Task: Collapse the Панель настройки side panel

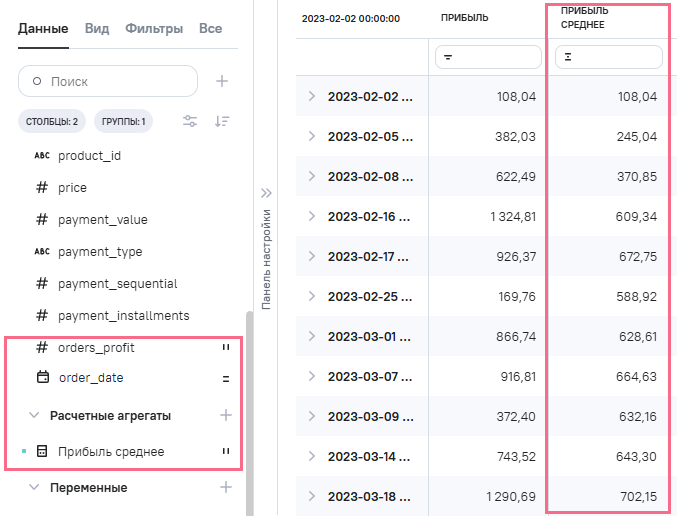Action: pos(266,193)
